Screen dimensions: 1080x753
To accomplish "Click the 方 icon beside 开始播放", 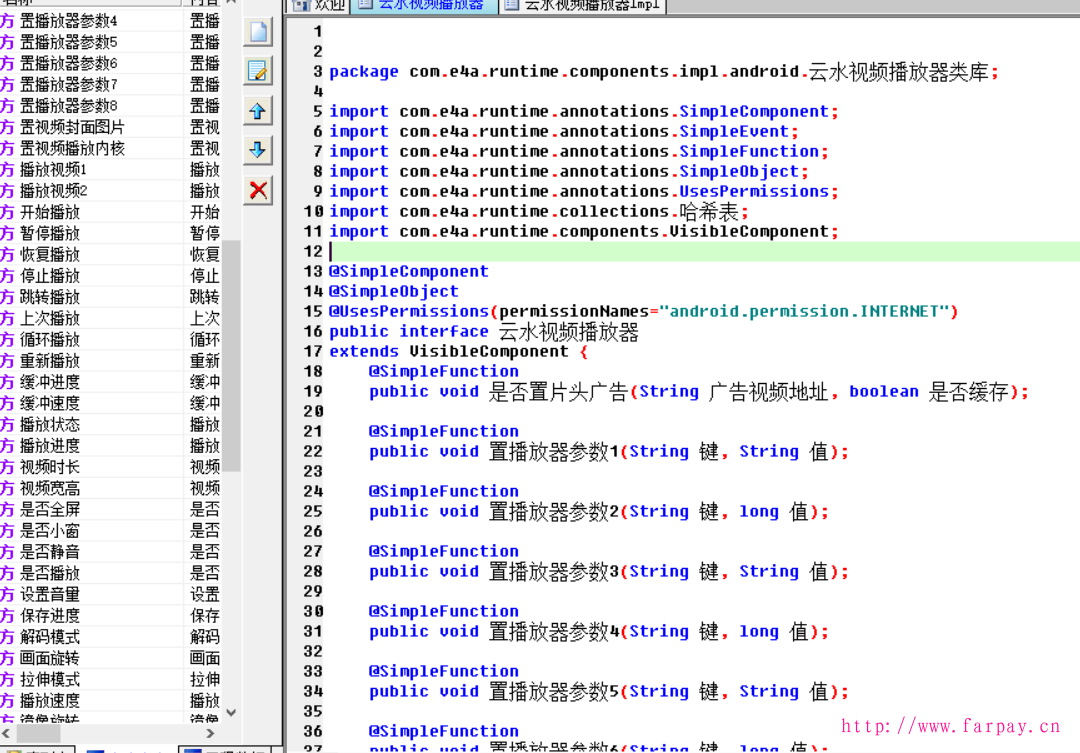I will (8, 212).
